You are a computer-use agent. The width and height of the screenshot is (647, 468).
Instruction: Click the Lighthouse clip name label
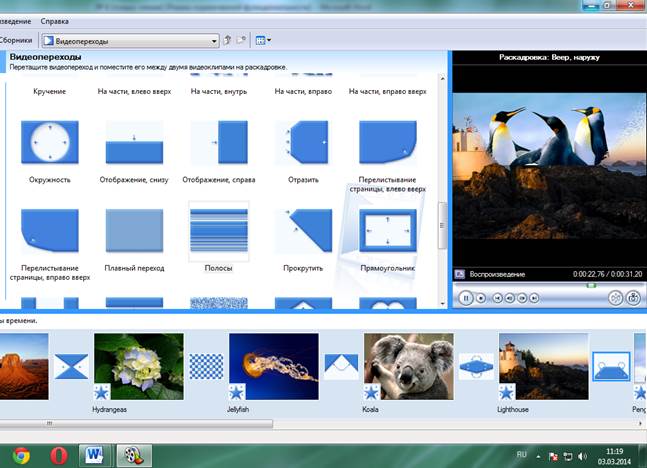(513, 409)
